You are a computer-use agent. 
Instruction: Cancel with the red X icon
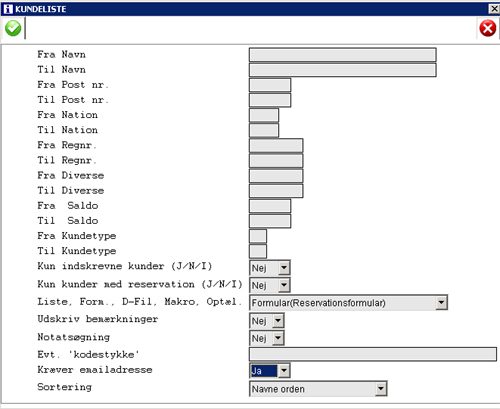point(488,28)
